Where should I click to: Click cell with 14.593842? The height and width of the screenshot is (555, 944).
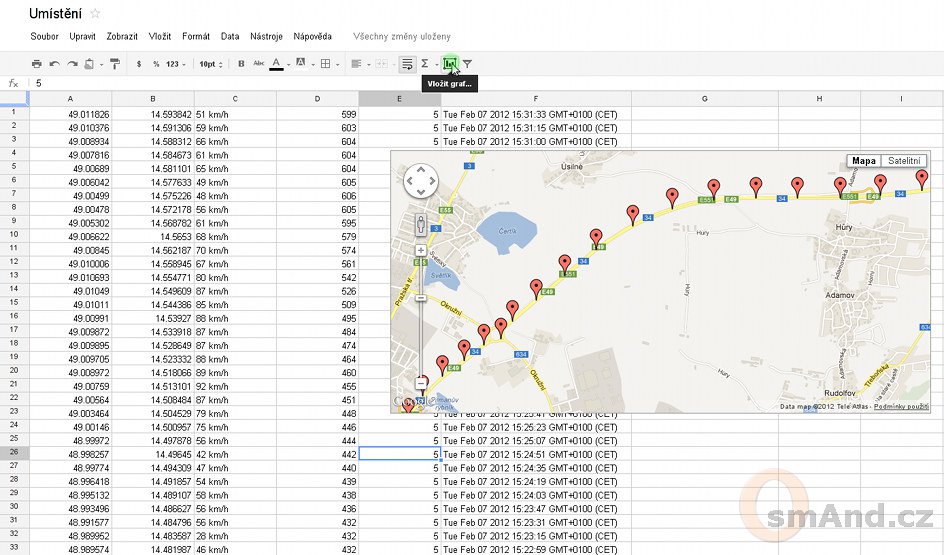click(x=153, y=114)
